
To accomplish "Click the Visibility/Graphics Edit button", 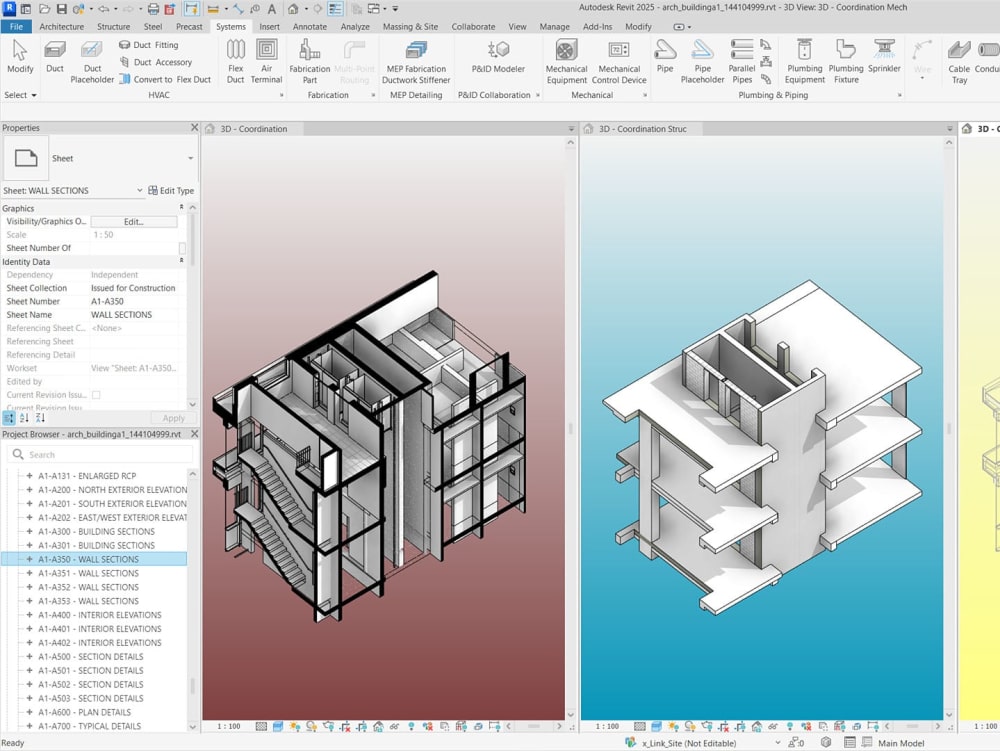I will pyautogui.click(x=134, y=222).
